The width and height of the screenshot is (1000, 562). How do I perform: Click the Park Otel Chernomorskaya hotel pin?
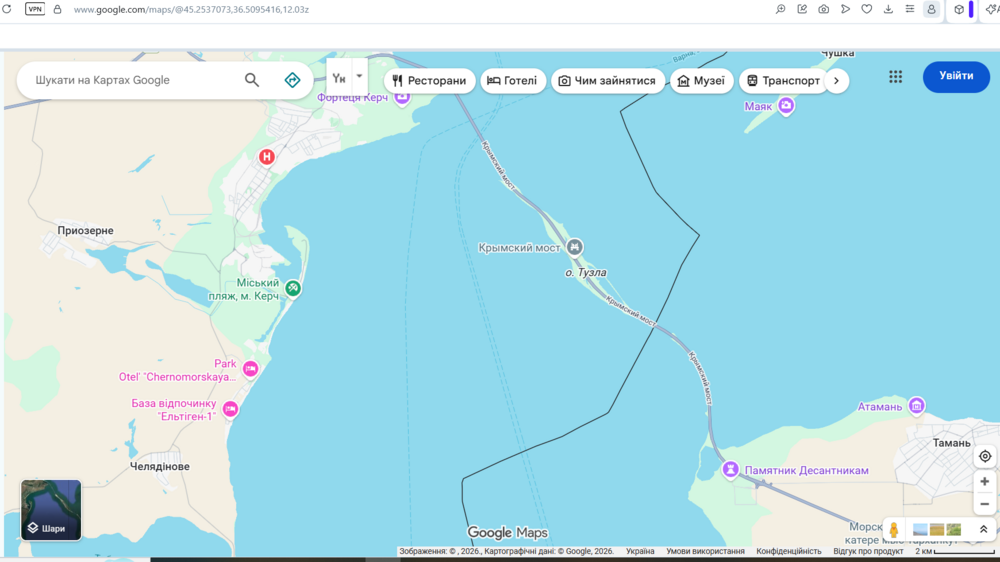point(251,369)
